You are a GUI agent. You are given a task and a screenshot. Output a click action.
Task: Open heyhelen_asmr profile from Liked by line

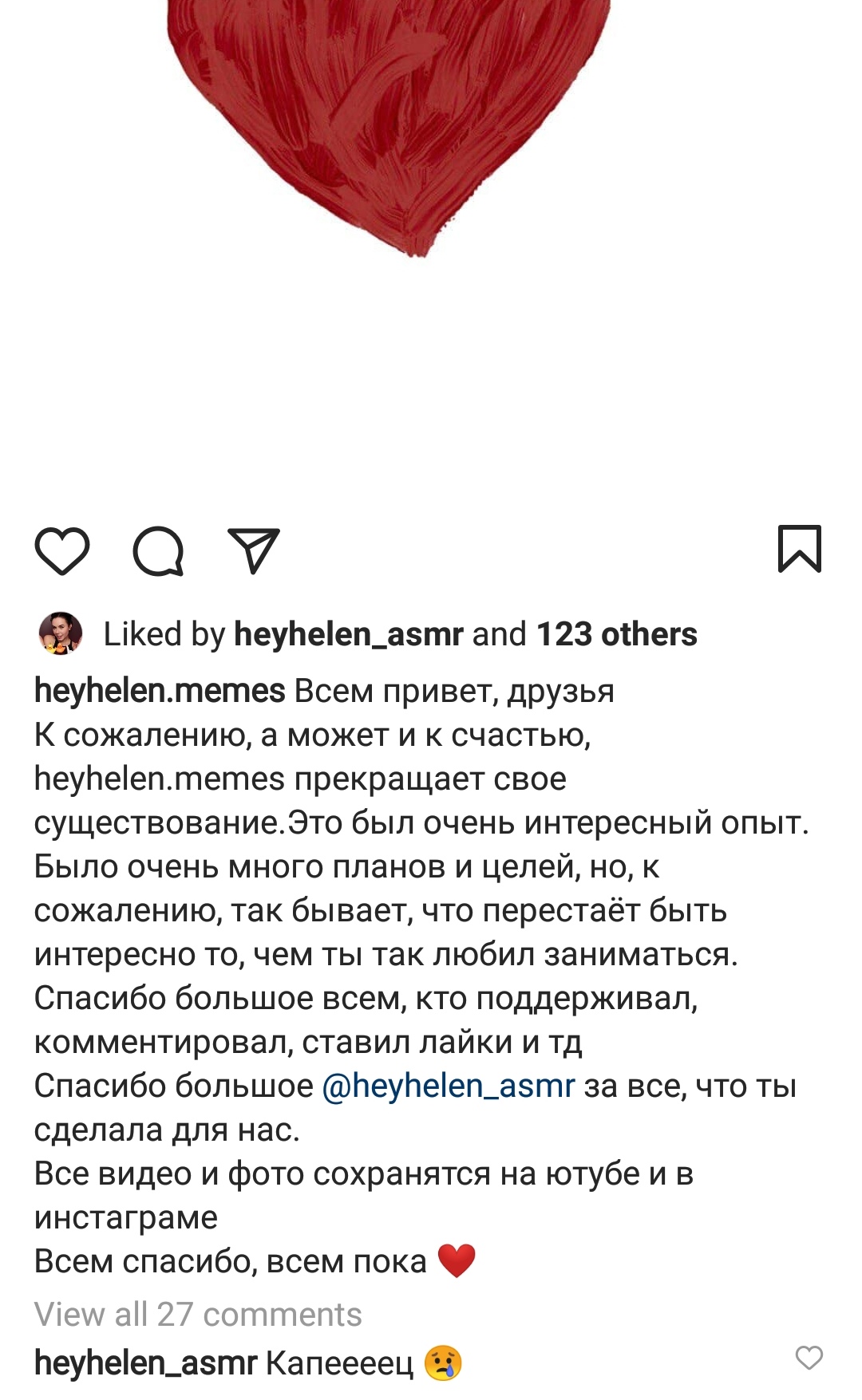point(348,634)
